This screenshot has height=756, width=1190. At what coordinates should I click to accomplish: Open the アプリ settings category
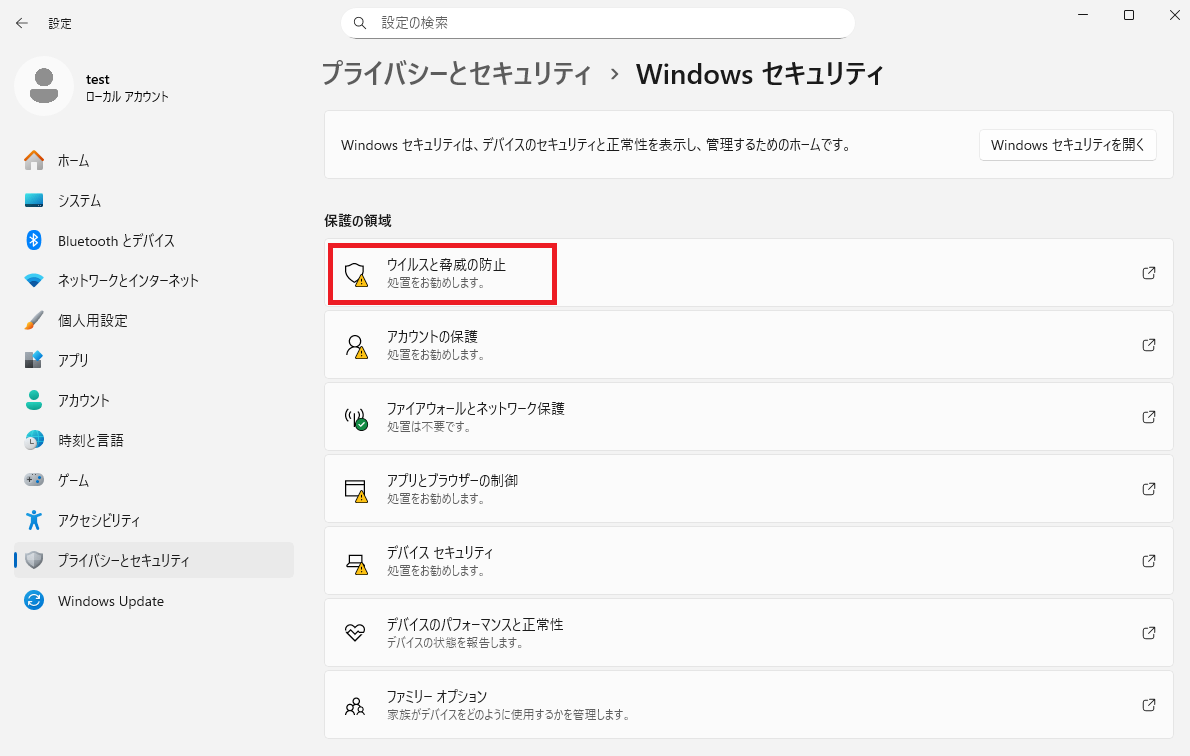pos(154,360)
